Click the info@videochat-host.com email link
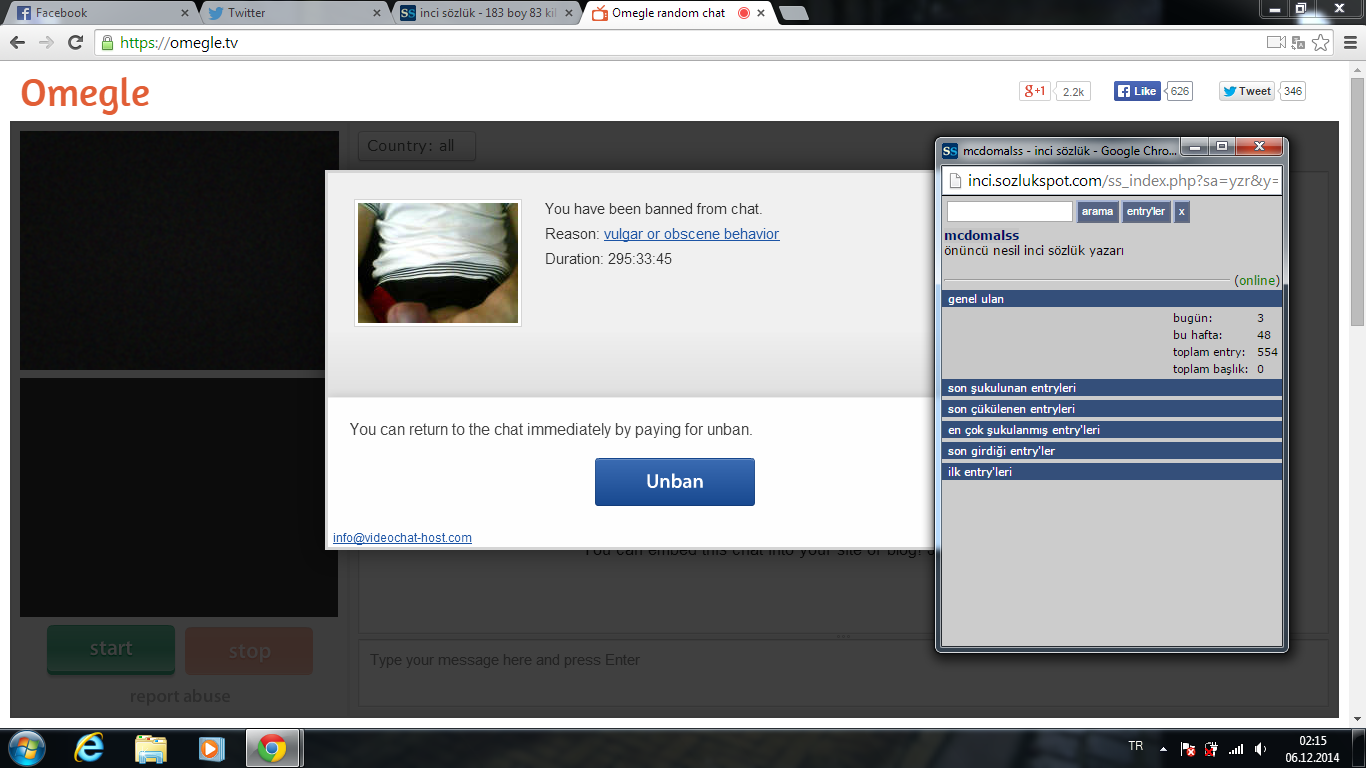The width and height of the screenshot is (1366, 768). point(402,538)
